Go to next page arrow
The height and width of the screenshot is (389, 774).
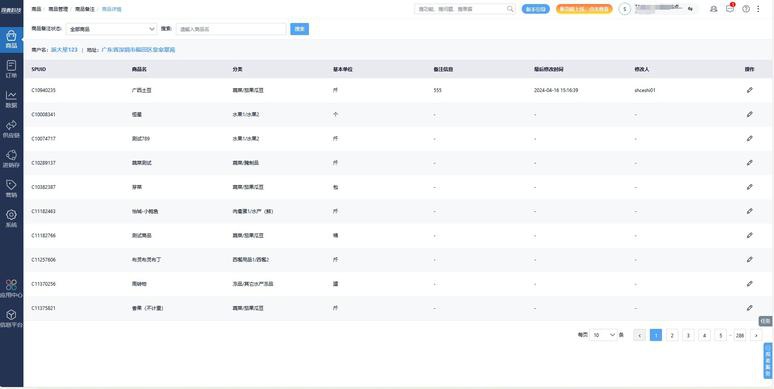(756, 335)
